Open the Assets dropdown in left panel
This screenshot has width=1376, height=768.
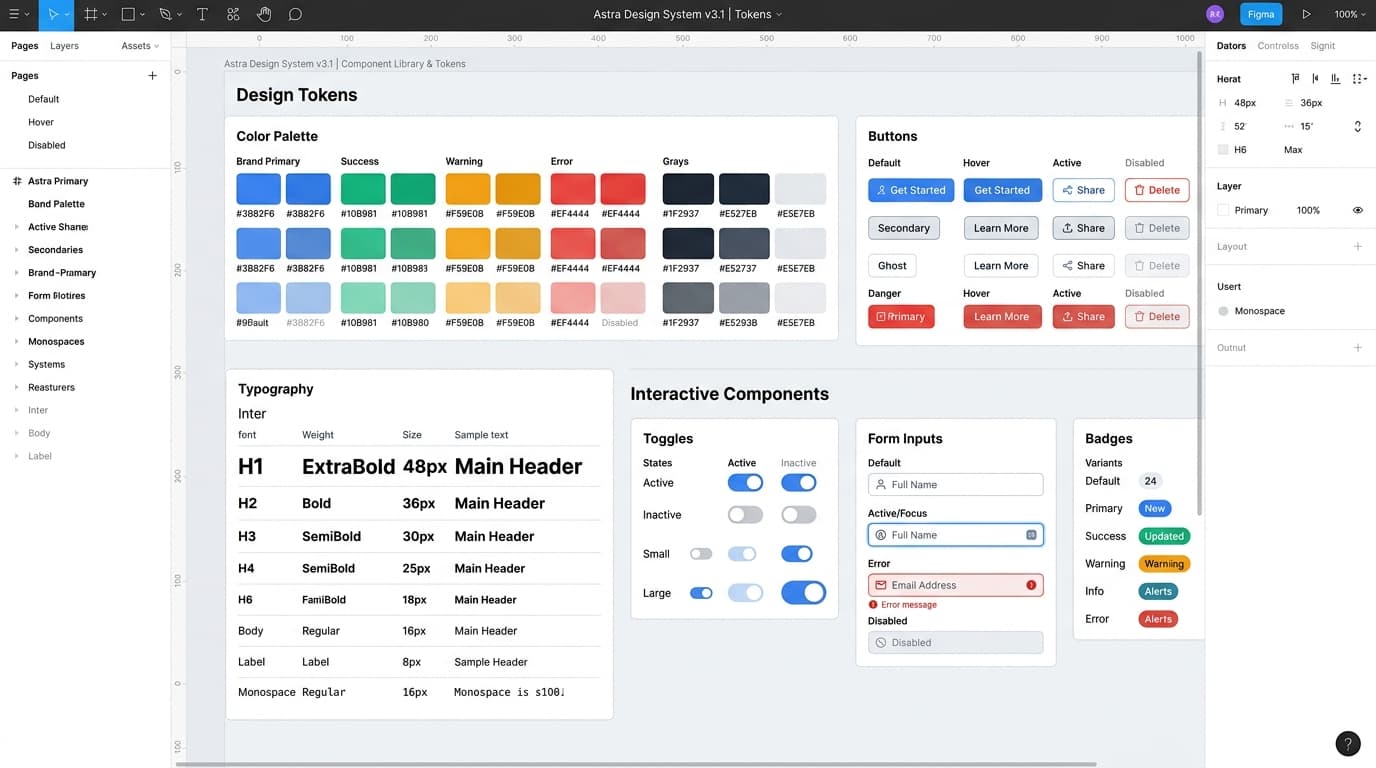pos(140,46)
